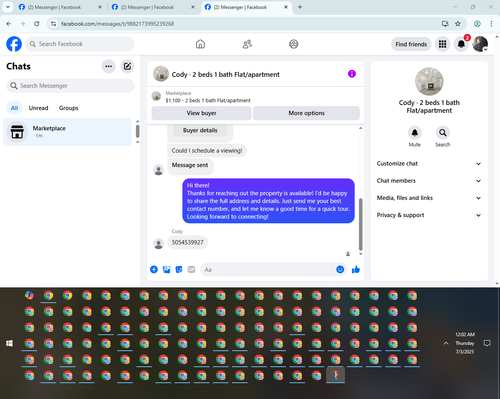
Task: Select the Marketplace storefront chat icon
Action: coord(17,132)
